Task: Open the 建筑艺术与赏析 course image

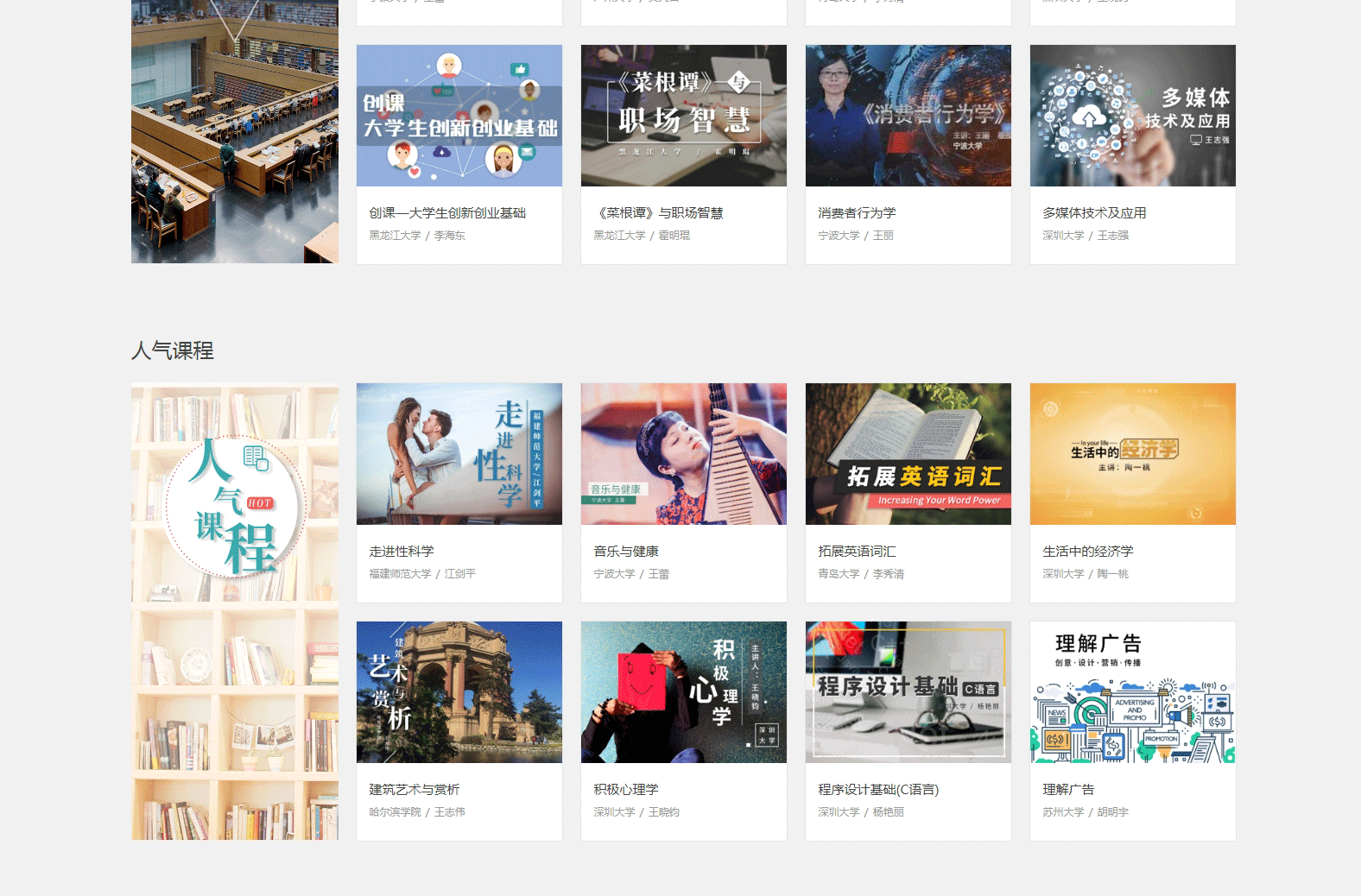Action: coord(459,692)
